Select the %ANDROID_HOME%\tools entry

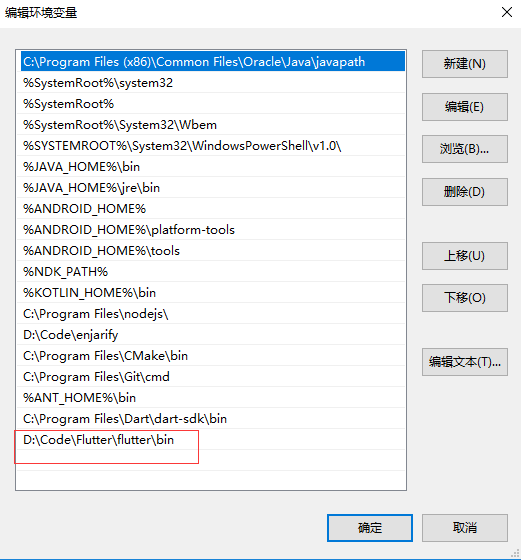[x=211, y=251]
